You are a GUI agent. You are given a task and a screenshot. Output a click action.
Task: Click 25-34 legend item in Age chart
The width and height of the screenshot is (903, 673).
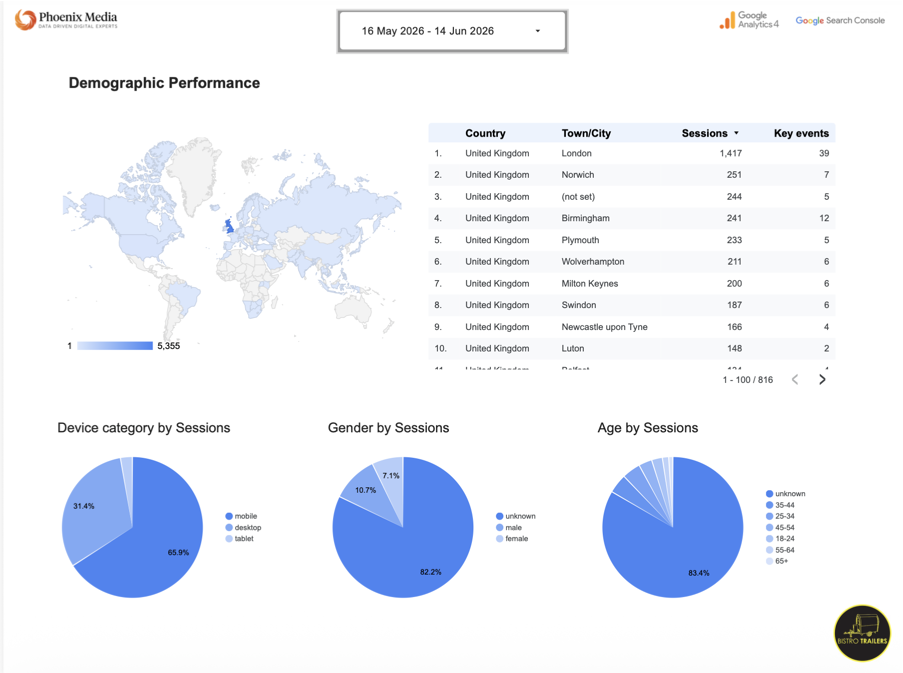click(780, 516)
